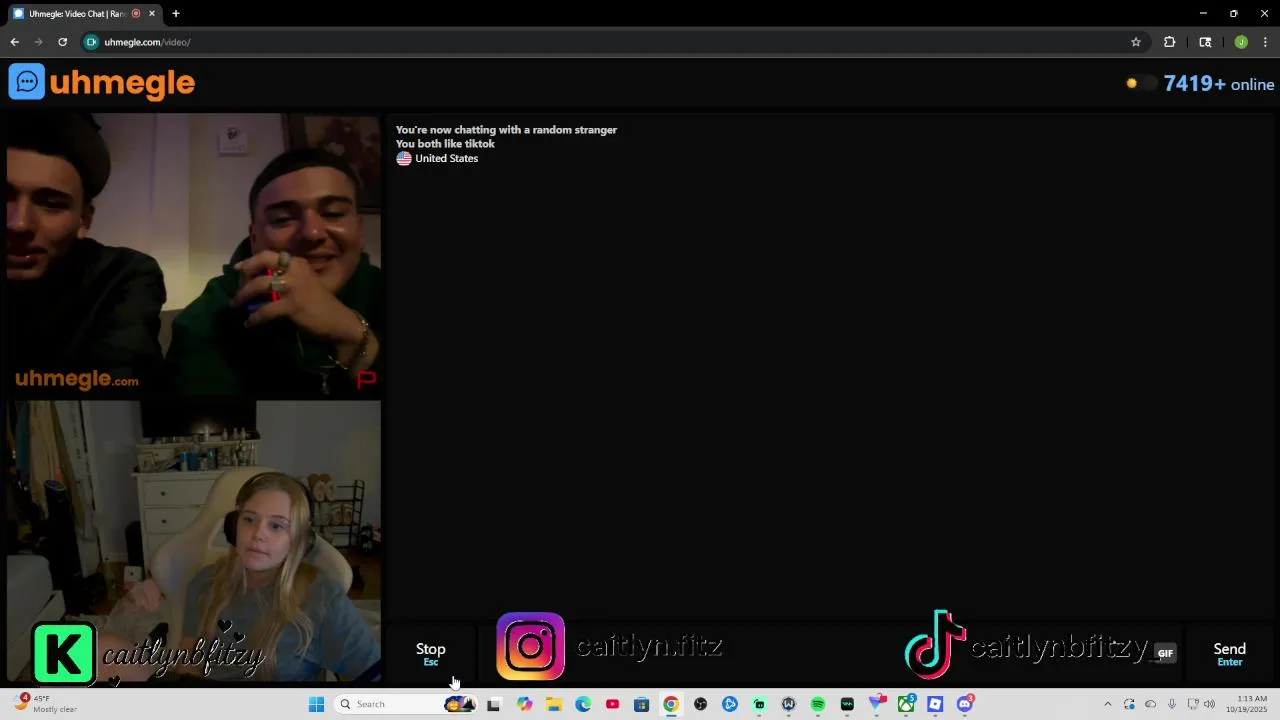This screenshot has width=1280, height=720.
Task: Open the GIF picker button
Action: click(1165, 653)
